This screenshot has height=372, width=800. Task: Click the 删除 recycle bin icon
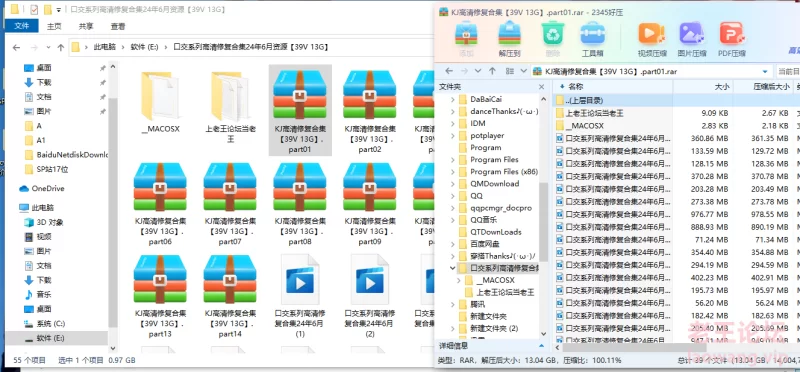[553, 34]
